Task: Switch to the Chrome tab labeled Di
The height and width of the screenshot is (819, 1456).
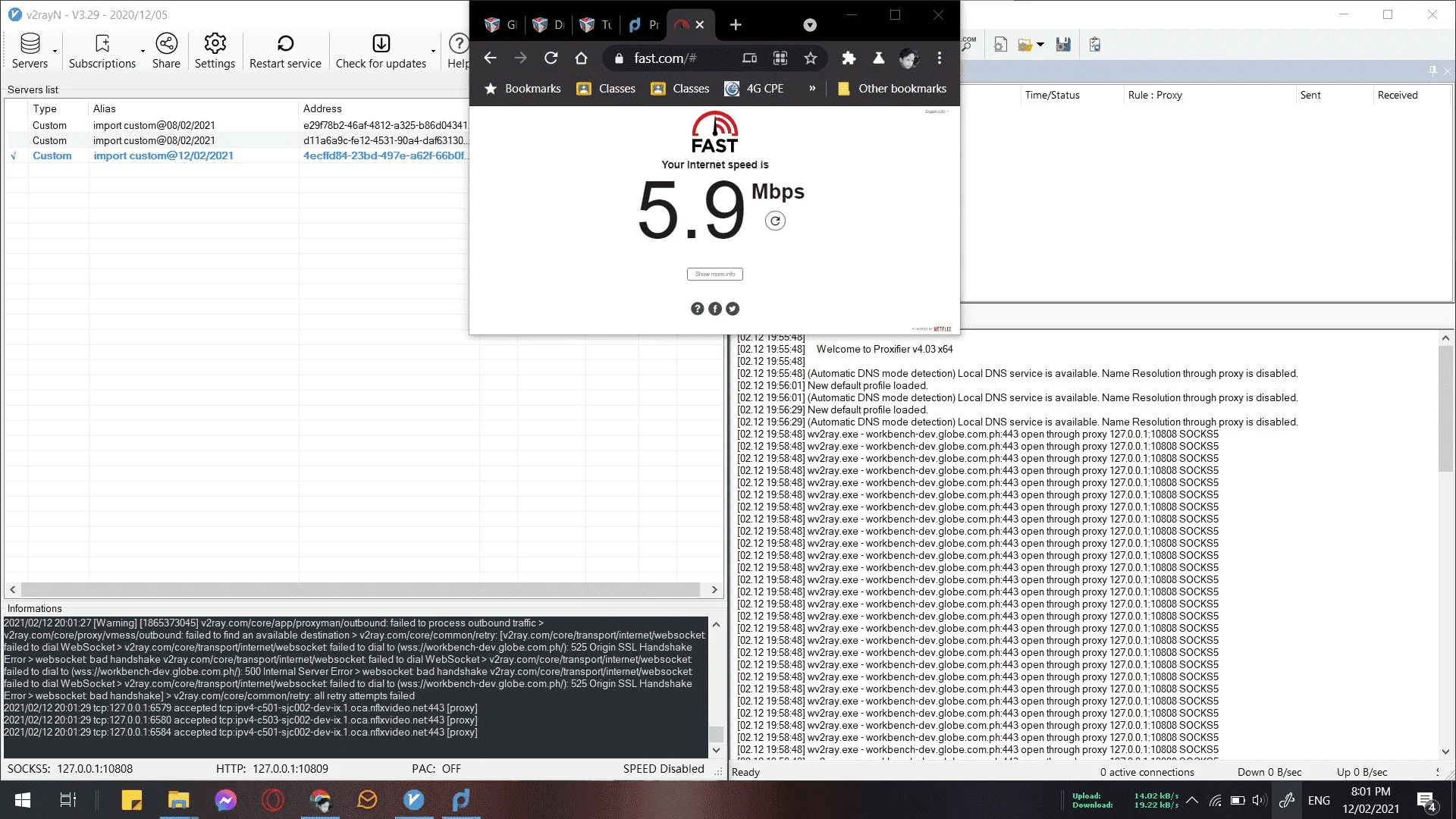Action: tap(549, 25)
